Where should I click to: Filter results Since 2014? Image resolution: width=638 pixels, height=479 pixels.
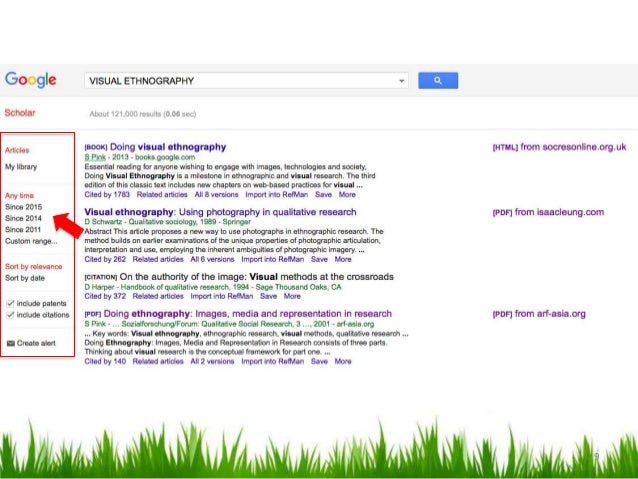24,218
